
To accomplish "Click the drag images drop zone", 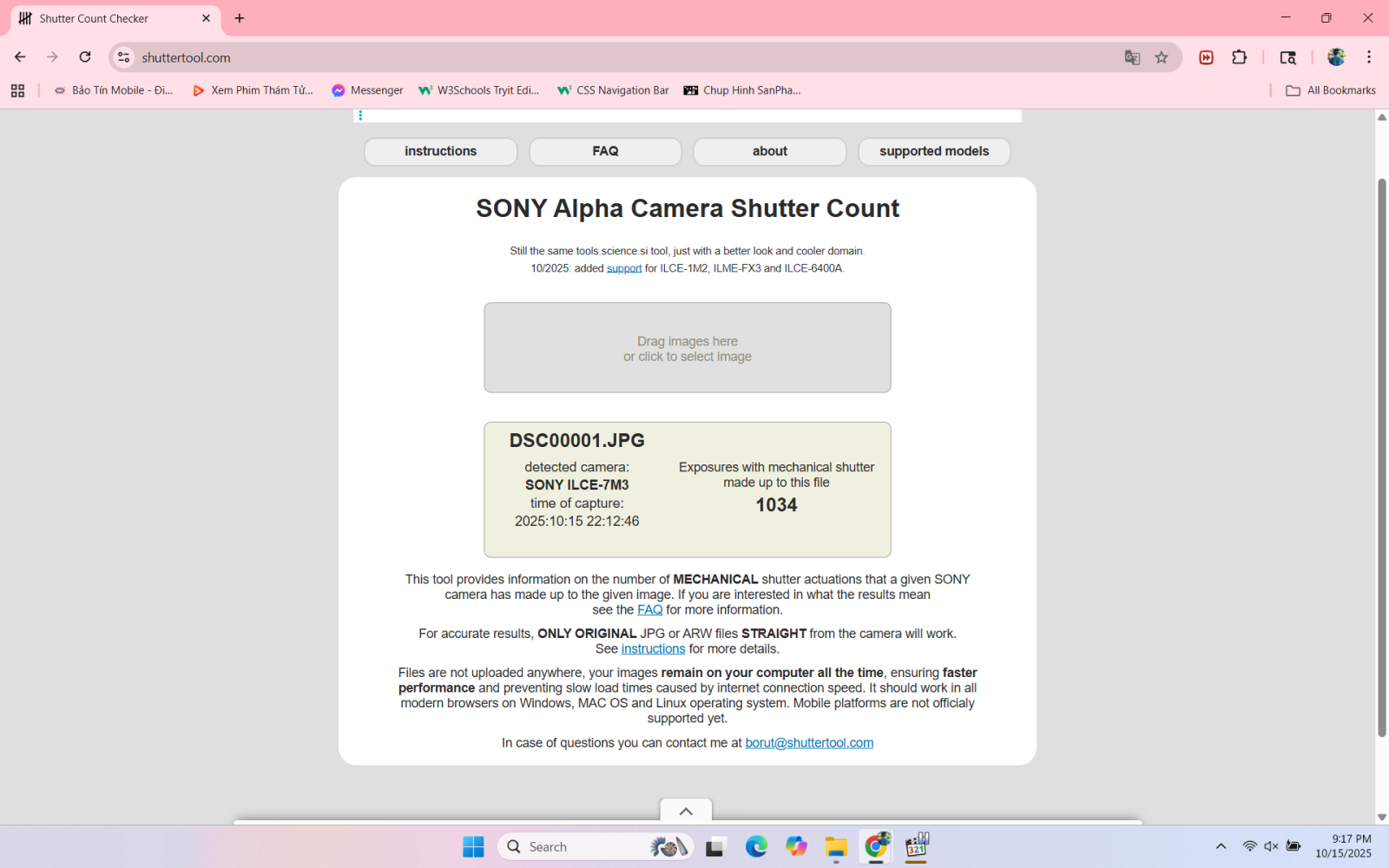I will (x=687, y=348).
